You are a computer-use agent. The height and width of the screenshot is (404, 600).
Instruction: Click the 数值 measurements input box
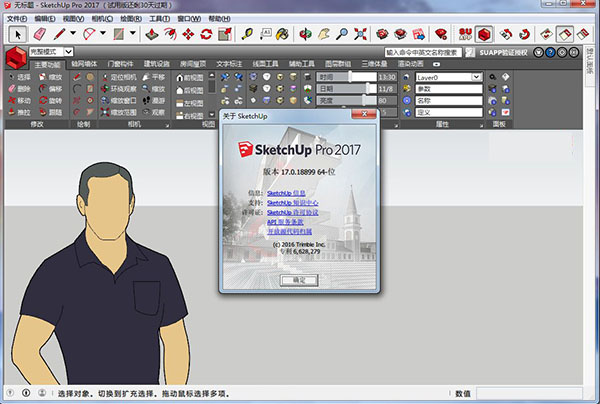(x=529, y=393)
